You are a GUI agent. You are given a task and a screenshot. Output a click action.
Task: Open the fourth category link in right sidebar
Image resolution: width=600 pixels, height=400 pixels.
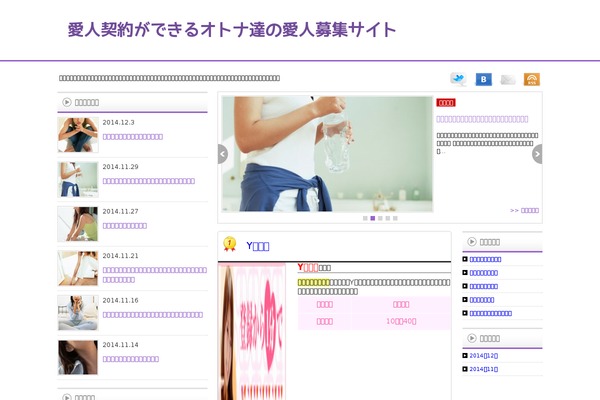click(482, 300)
